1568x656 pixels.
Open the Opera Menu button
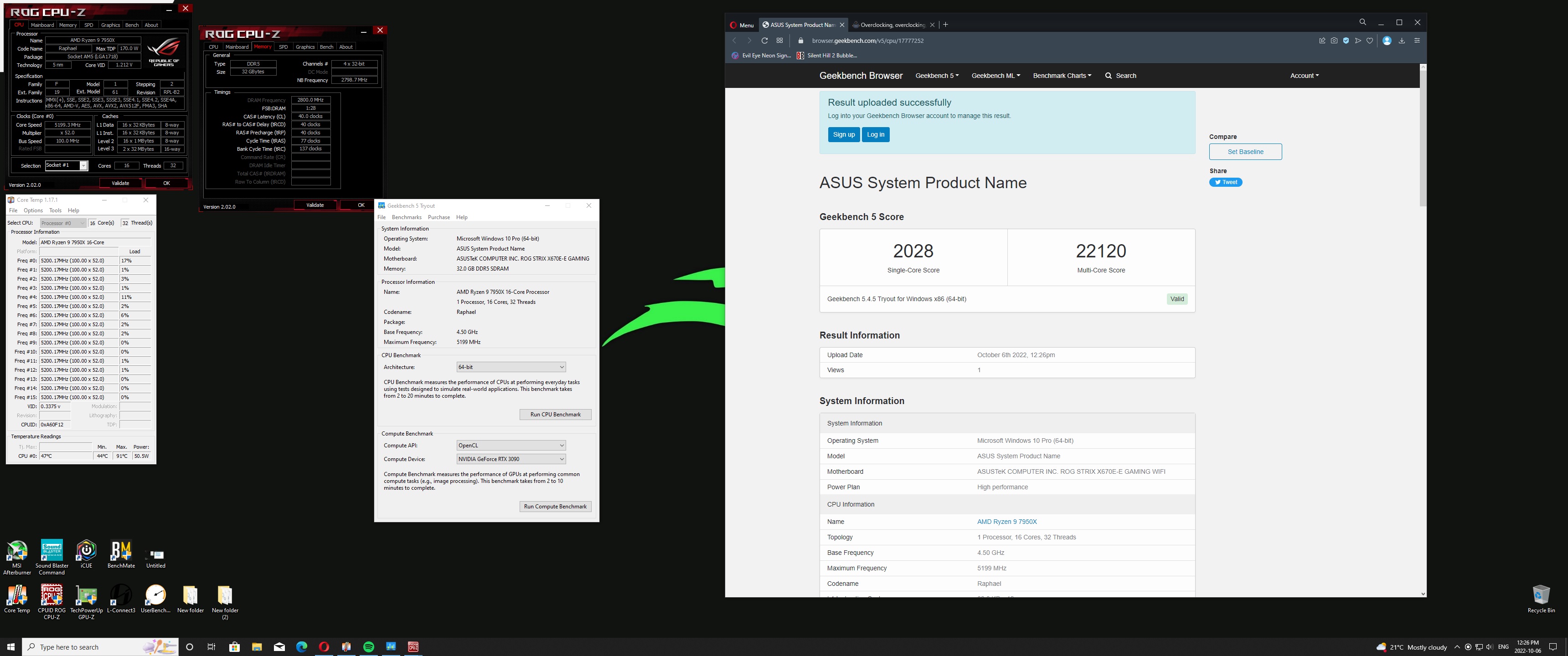(742, 25)
